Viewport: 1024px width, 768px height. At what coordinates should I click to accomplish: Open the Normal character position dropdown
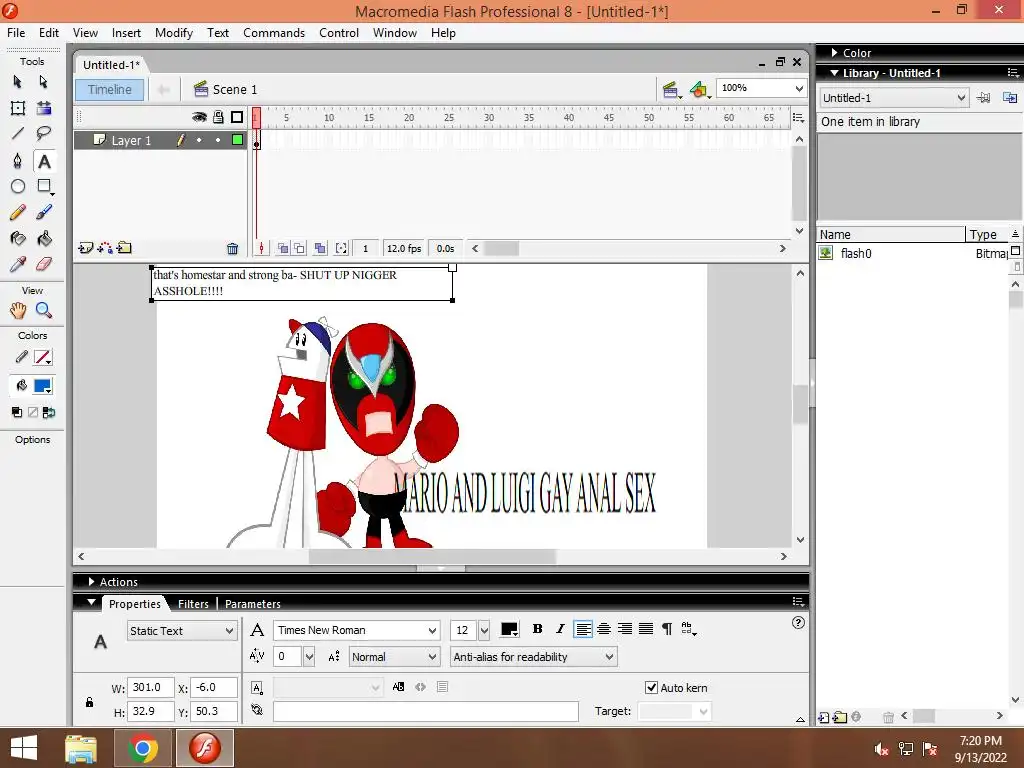point(394,657)
